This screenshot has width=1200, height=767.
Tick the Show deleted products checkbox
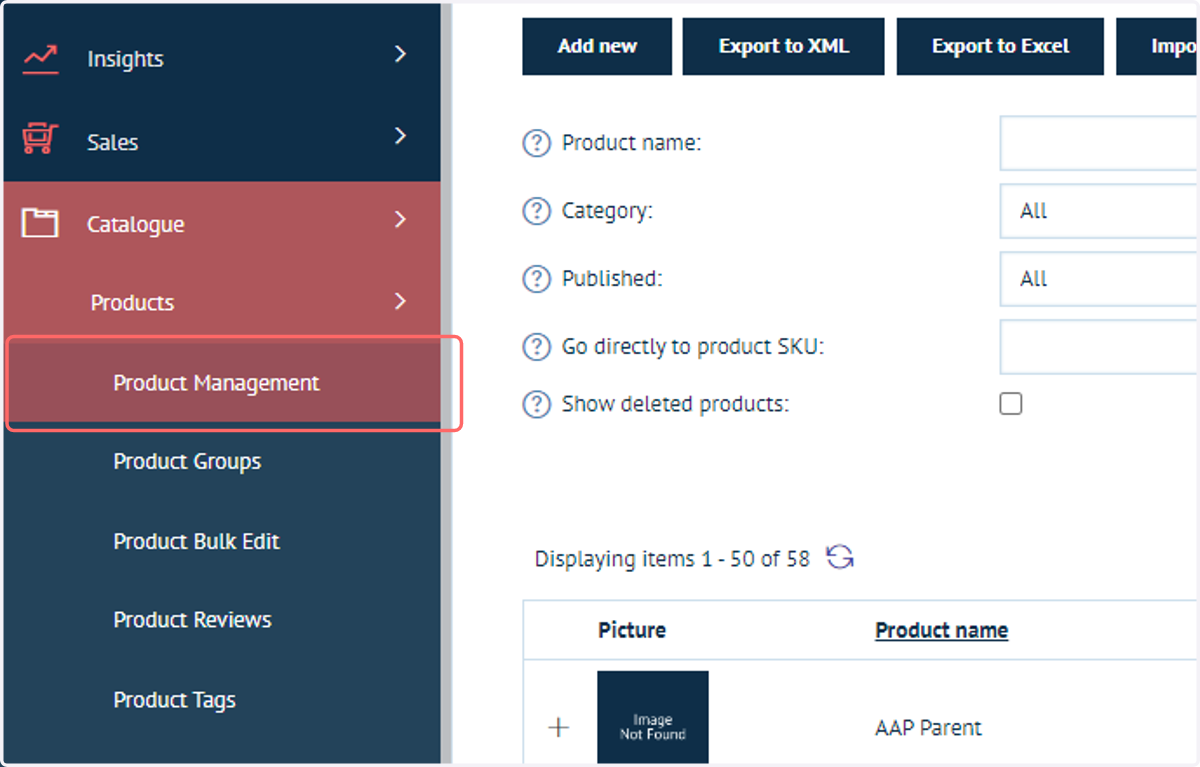click(x=1011, y=404)
